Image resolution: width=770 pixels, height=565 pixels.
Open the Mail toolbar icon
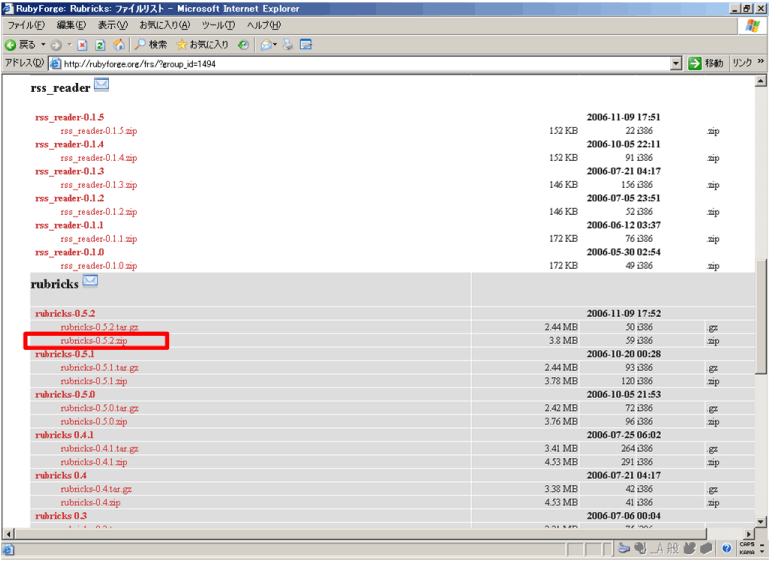click(266, 45)
